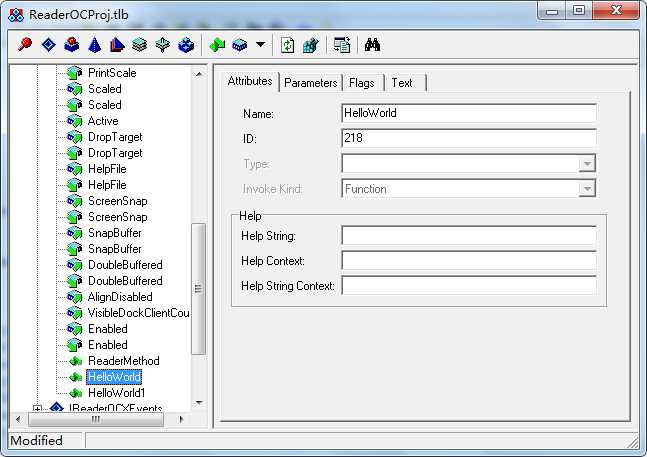Screen dimensions: 647x457
Task: Select the Active tree item
Action: [103, 121]
